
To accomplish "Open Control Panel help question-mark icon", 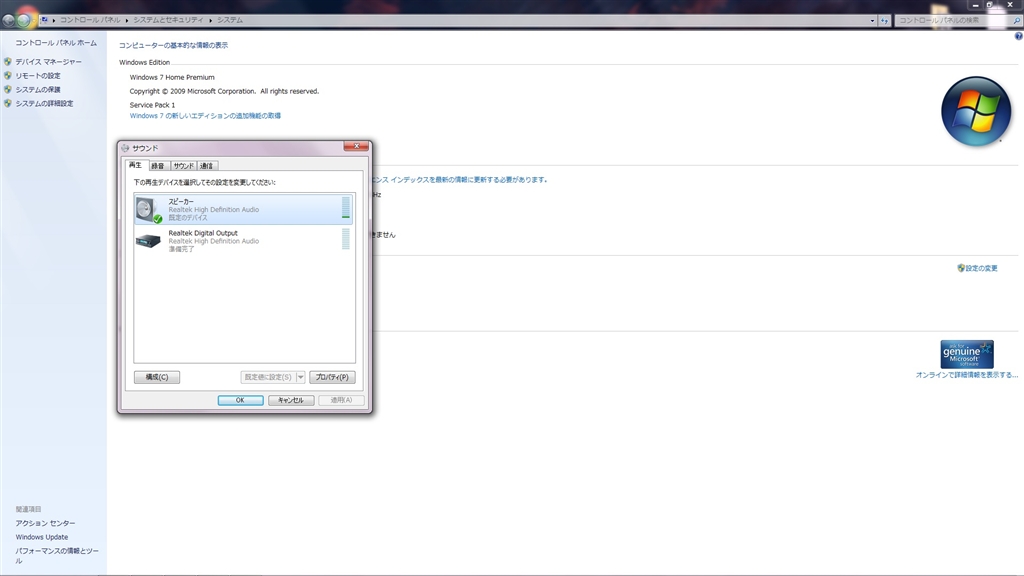I will (x=1018, y=36).
